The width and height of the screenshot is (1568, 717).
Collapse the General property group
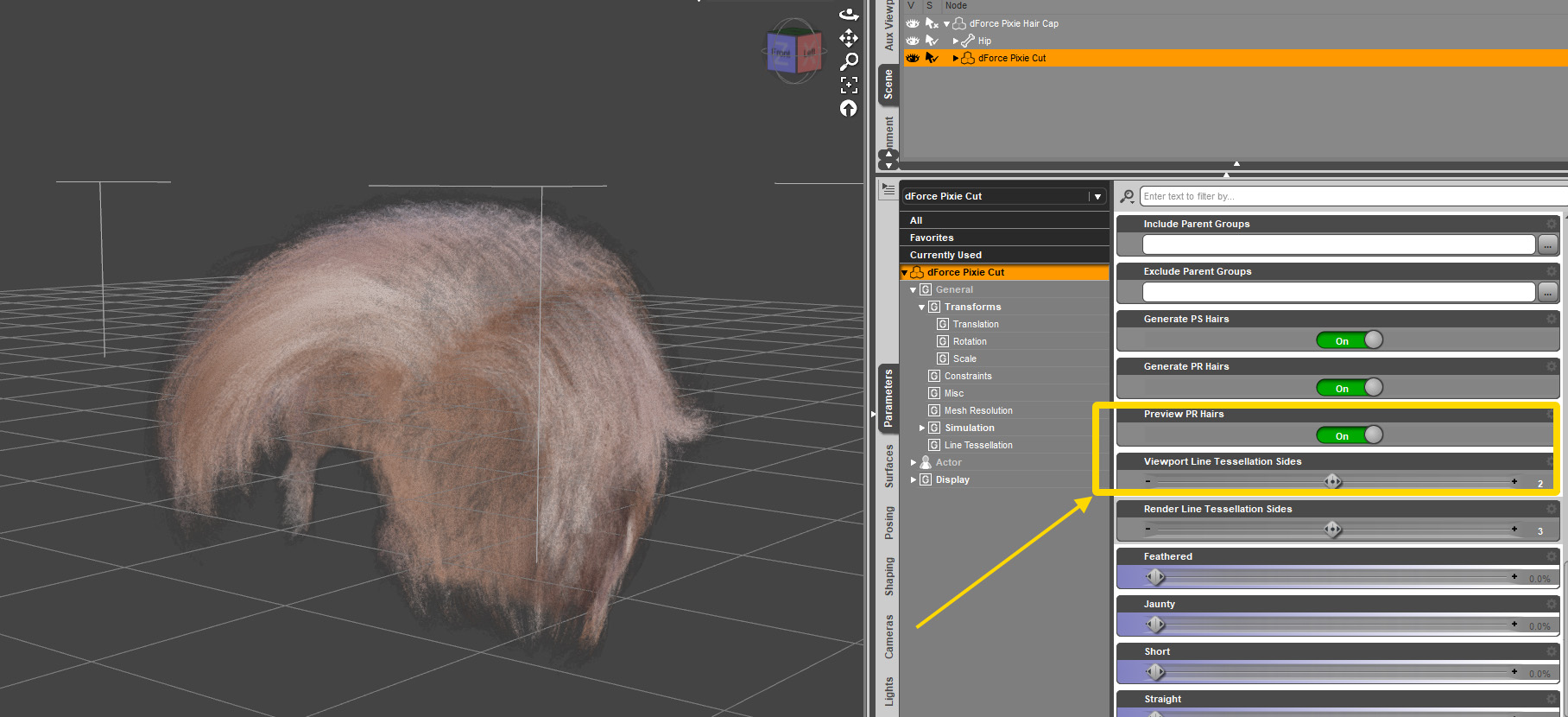coord(914,290)
